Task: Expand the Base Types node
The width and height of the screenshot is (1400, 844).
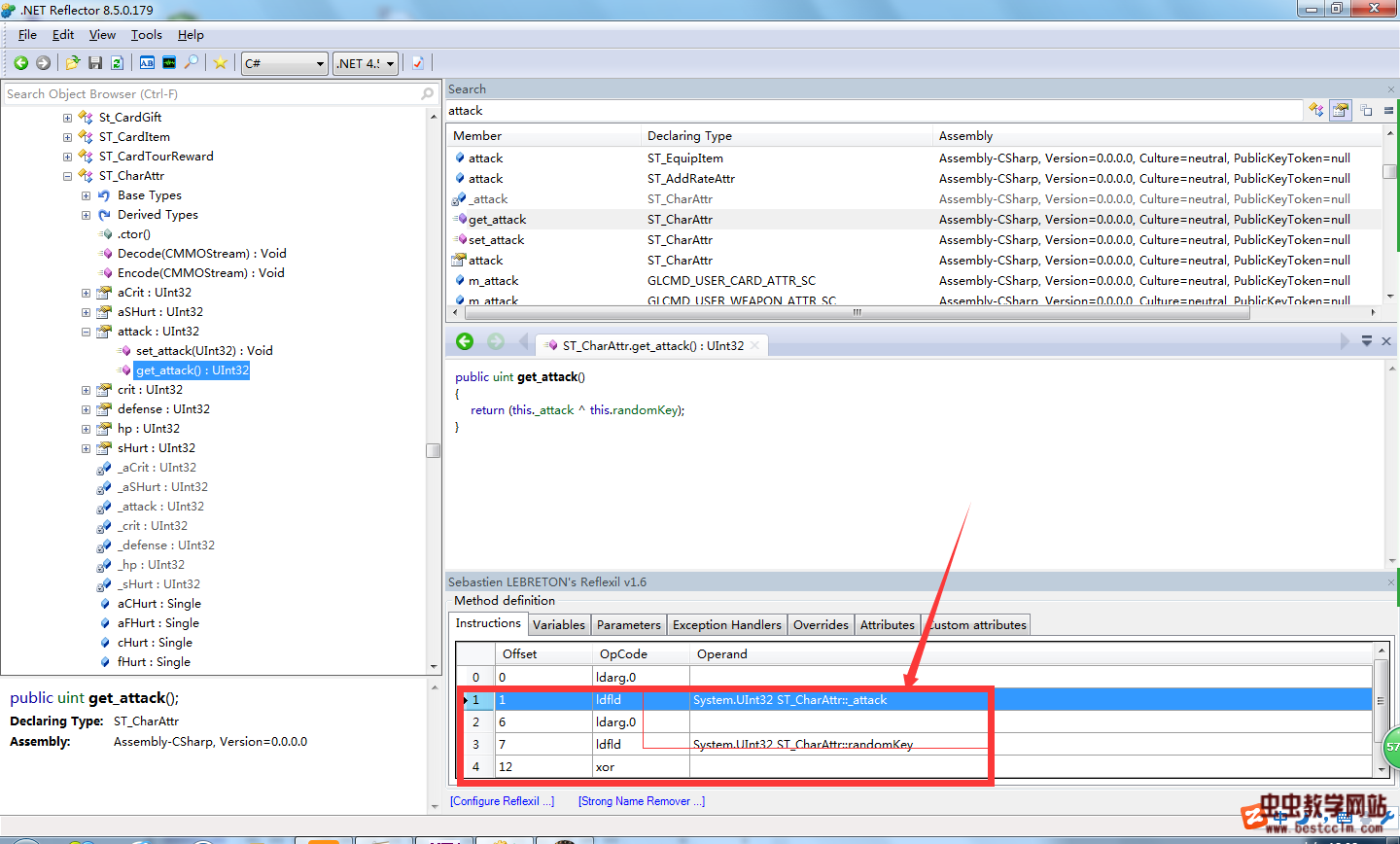Action: coord(86,195)
